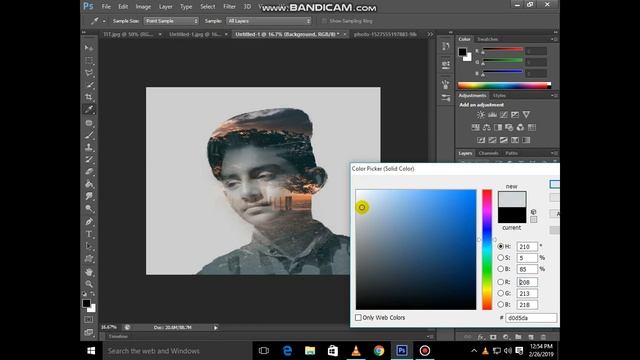This screenshot has height=360, width=640.
Task: Select the Rectangular Marquee tool
Action: pos(89,60)
